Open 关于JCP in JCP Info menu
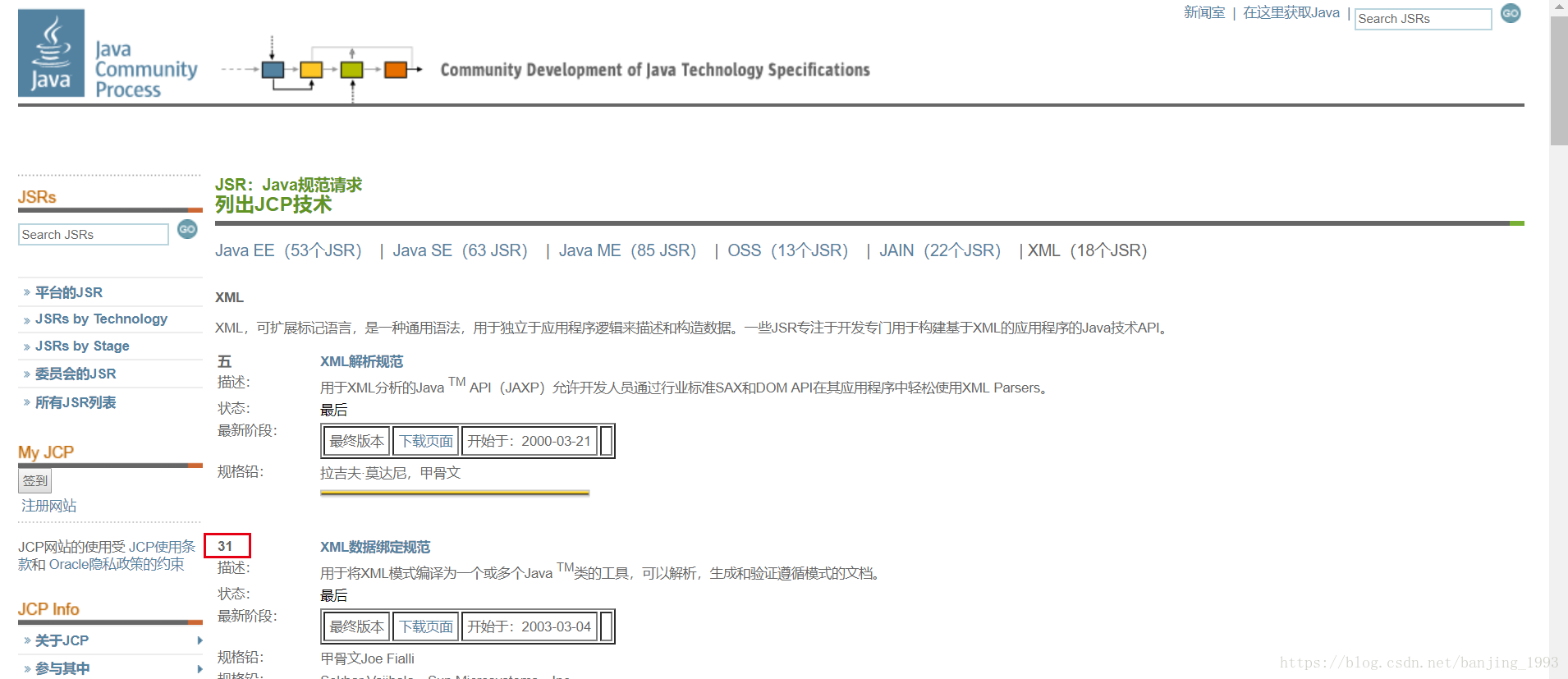 62,640
